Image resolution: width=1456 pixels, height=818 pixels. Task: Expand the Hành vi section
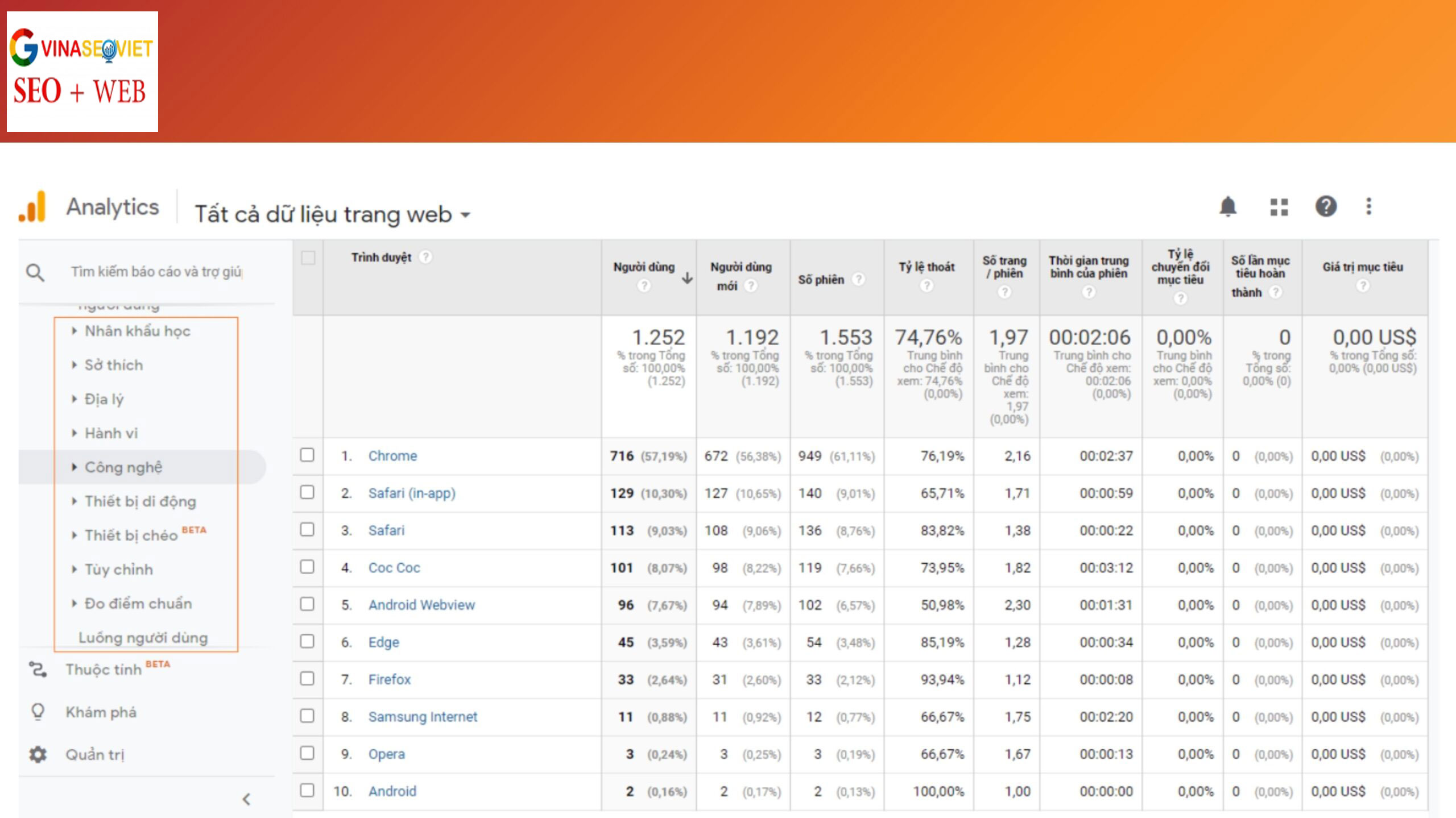click(111, 433)
